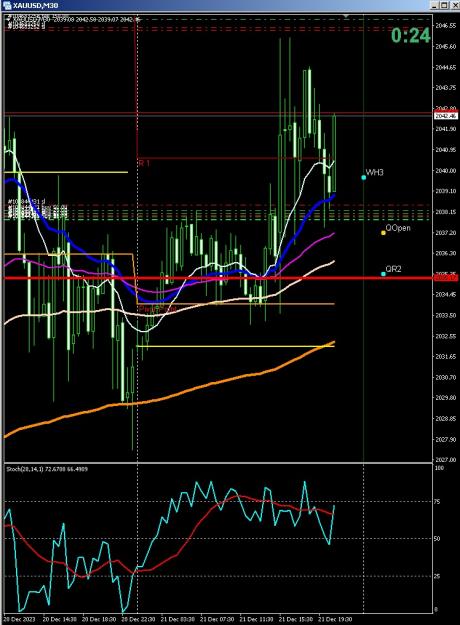Click the XAUUSD,M30 title bar text
The image size is (460, 625).
pyautogui.click(x=35, y=6)
